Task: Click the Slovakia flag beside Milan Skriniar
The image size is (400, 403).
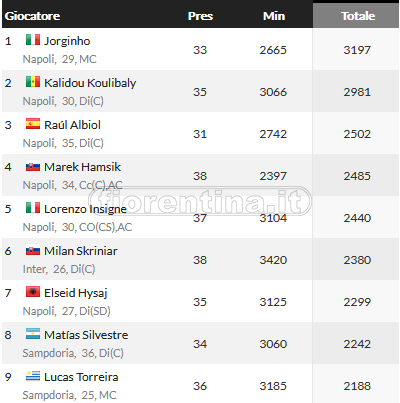Action: 33,250
